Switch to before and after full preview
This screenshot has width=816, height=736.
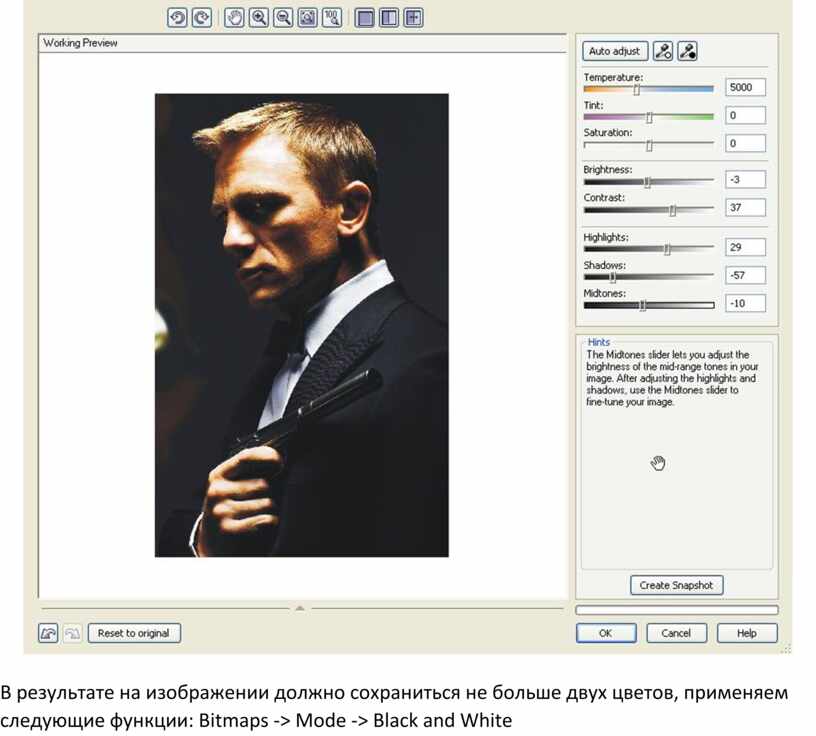tap(389, 18)
